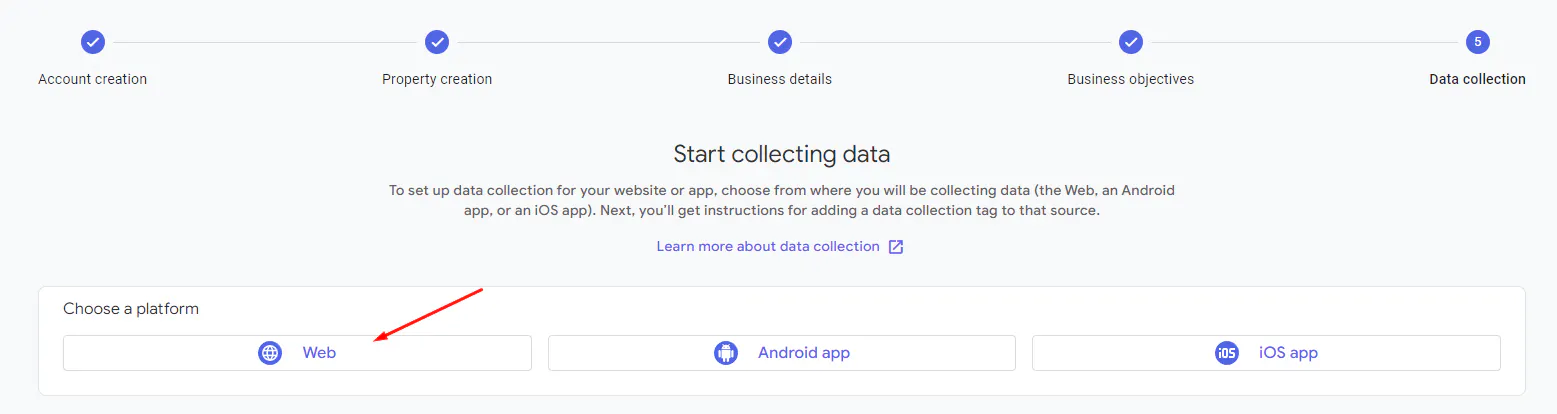Viewport: 1557px width, 414px height.
Task: Click the Account creation step checkmark
Action: pos(93,42)
